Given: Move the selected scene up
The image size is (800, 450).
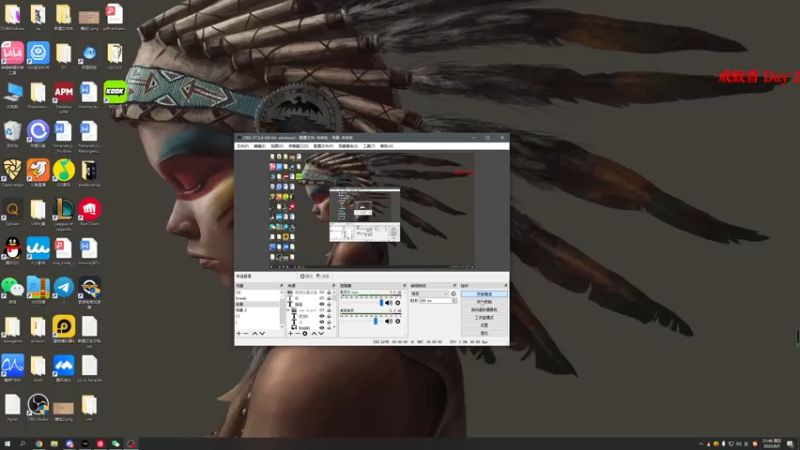Looking at the screenshot, I should pyautogui.click(x=255, y=333).
